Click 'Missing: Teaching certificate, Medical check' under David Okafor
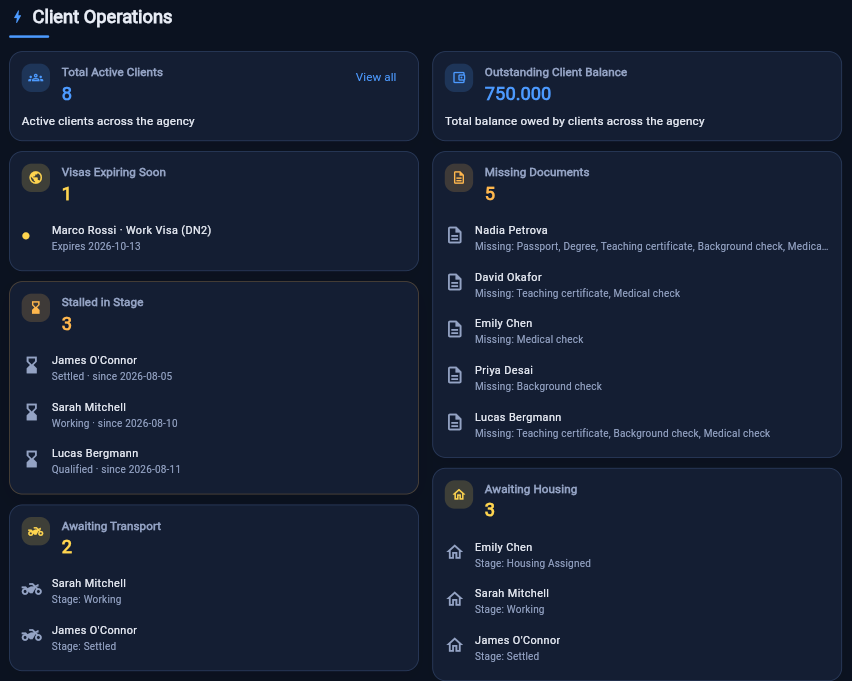Screen dimensions: 852x681 pyautogui.click(x=578, y=293)
